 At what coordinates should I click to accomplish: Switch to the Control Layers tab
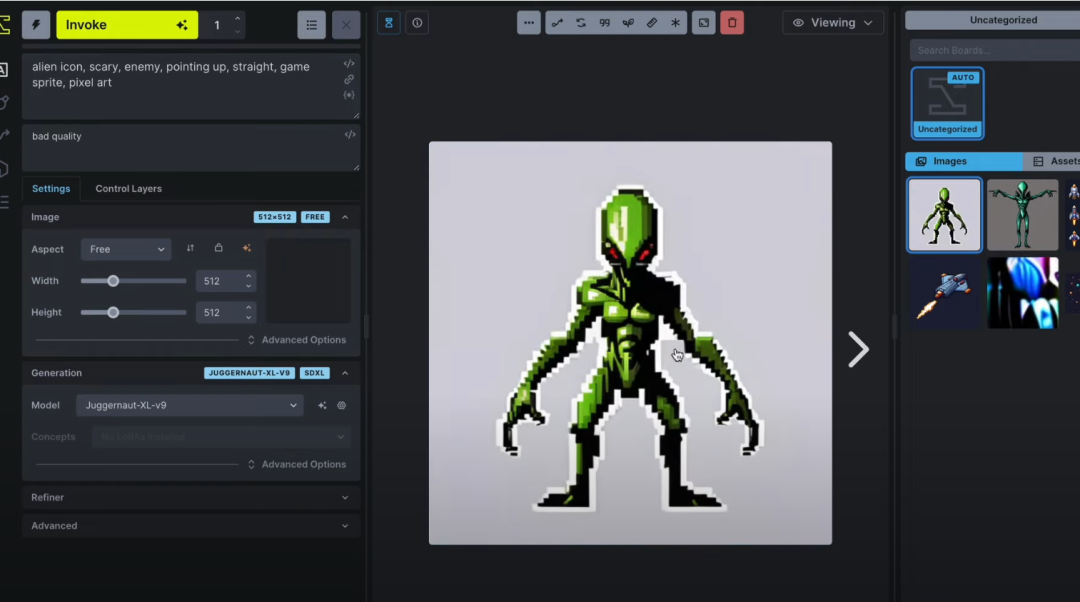(x=128, y=188)
